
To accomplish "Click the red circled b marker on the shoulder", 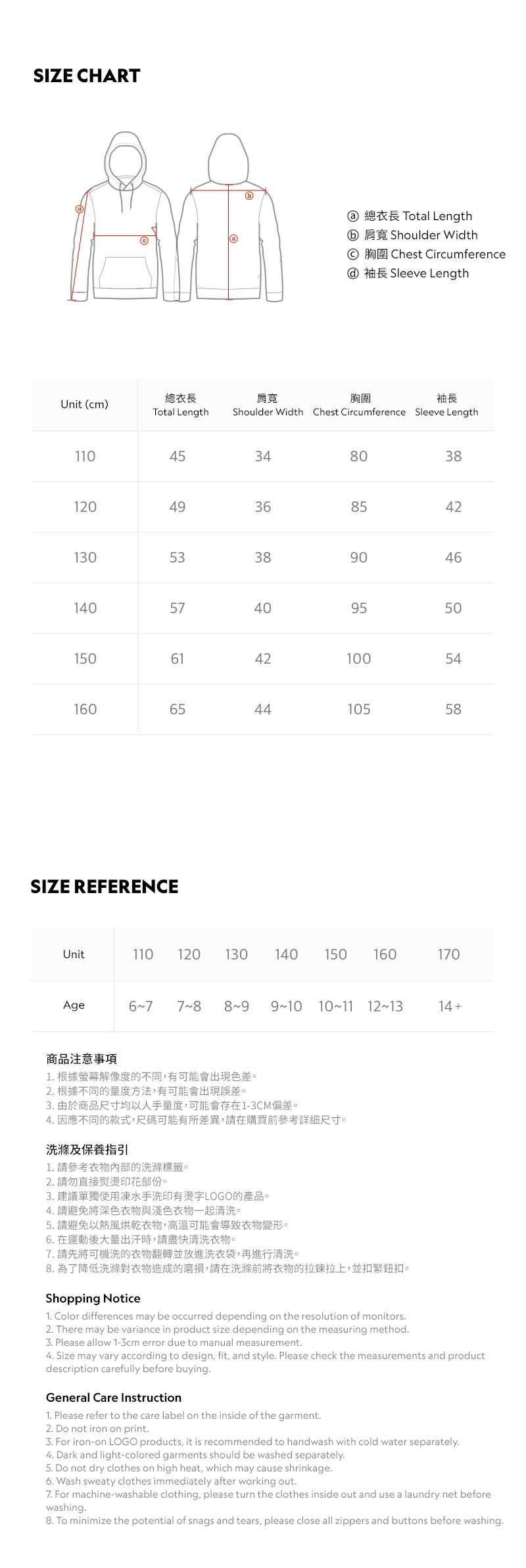I will click(x=249, y=196).
